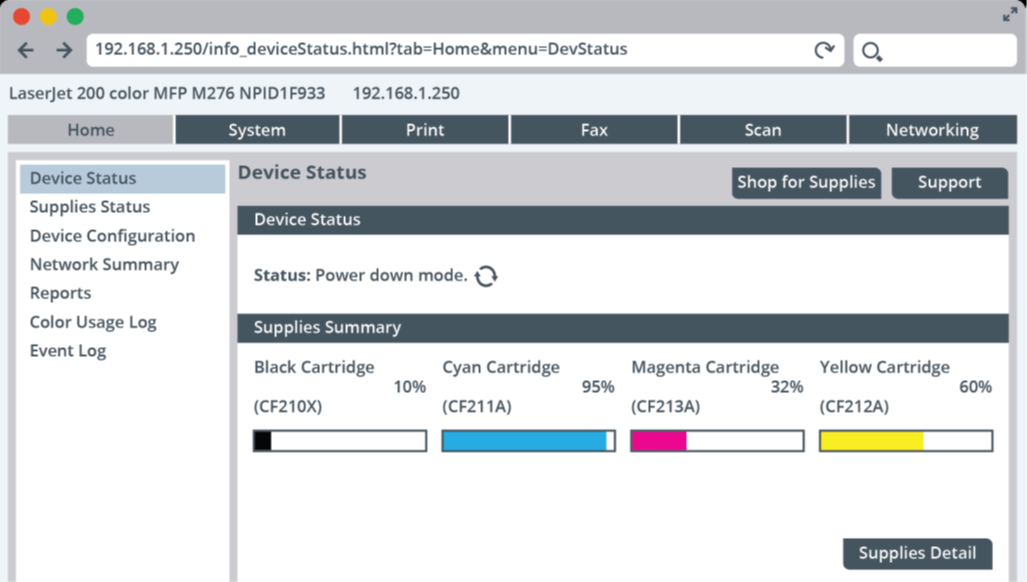Open the Color Usage Log
This screenshot has width=1027, height=582.
click(x=93, y=322)
